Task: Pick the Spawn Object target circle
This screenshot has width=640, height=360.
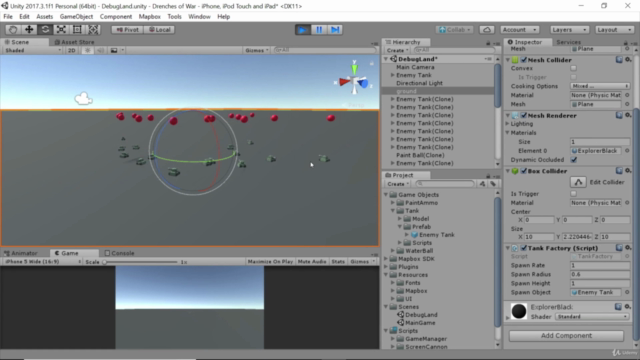Action: tap(627, 292)
